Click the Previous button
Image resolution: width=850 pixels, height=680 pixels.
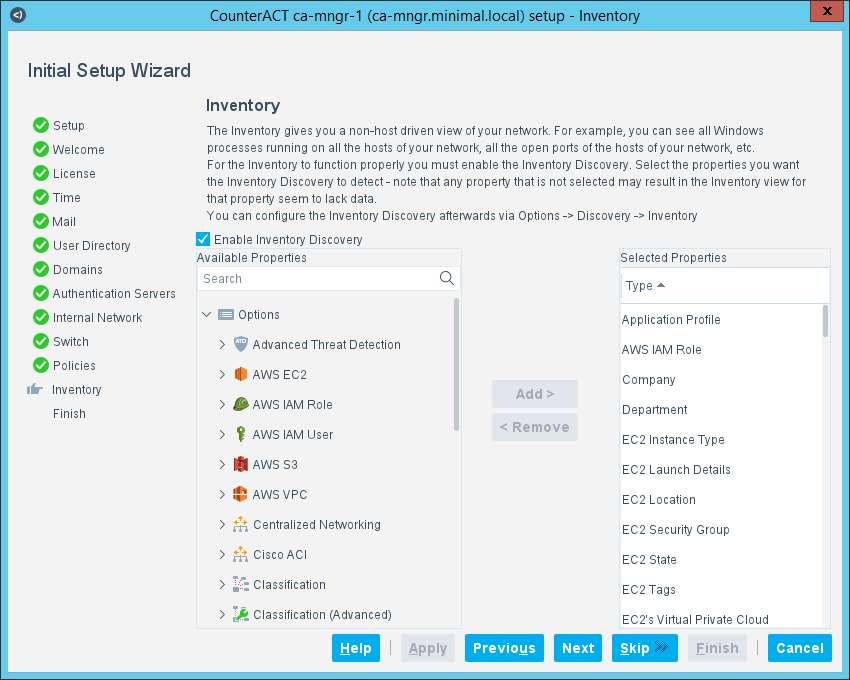coord(504,648)
